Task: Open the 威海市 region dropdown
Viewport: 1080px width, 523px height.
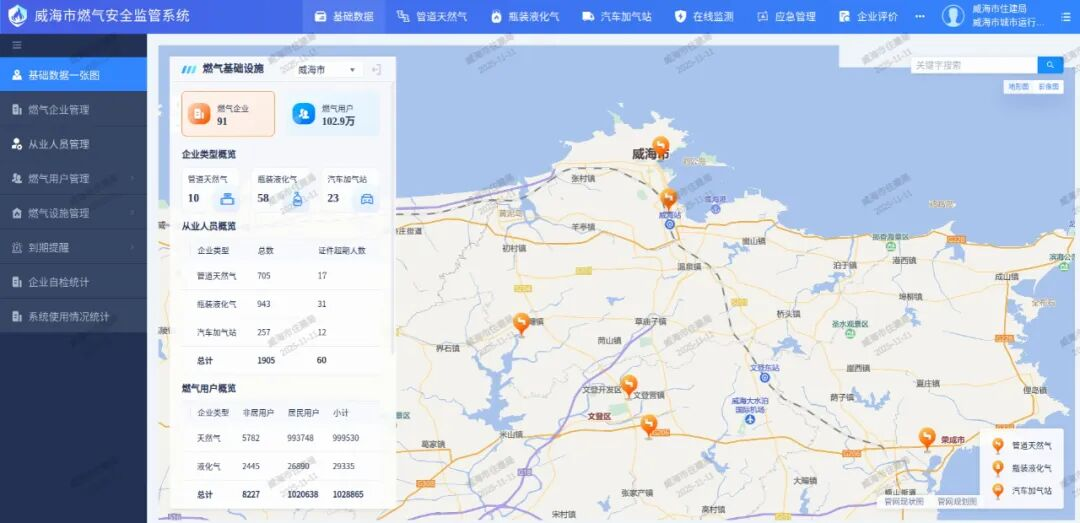Action: click(x=328, y=70)
